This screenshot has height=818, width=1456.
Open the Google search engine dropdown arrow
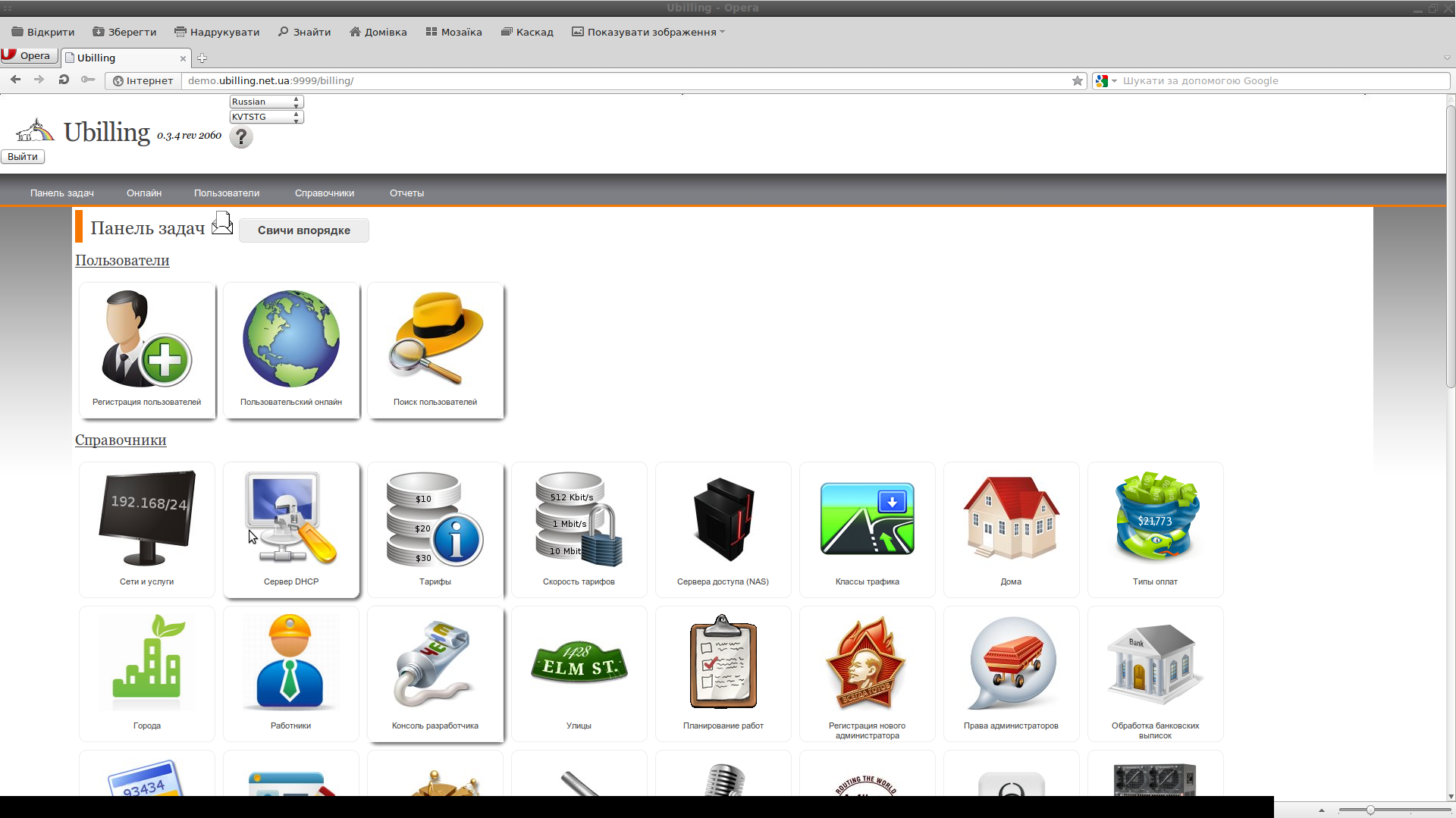pyautogui.click(x=1114, y=80)
